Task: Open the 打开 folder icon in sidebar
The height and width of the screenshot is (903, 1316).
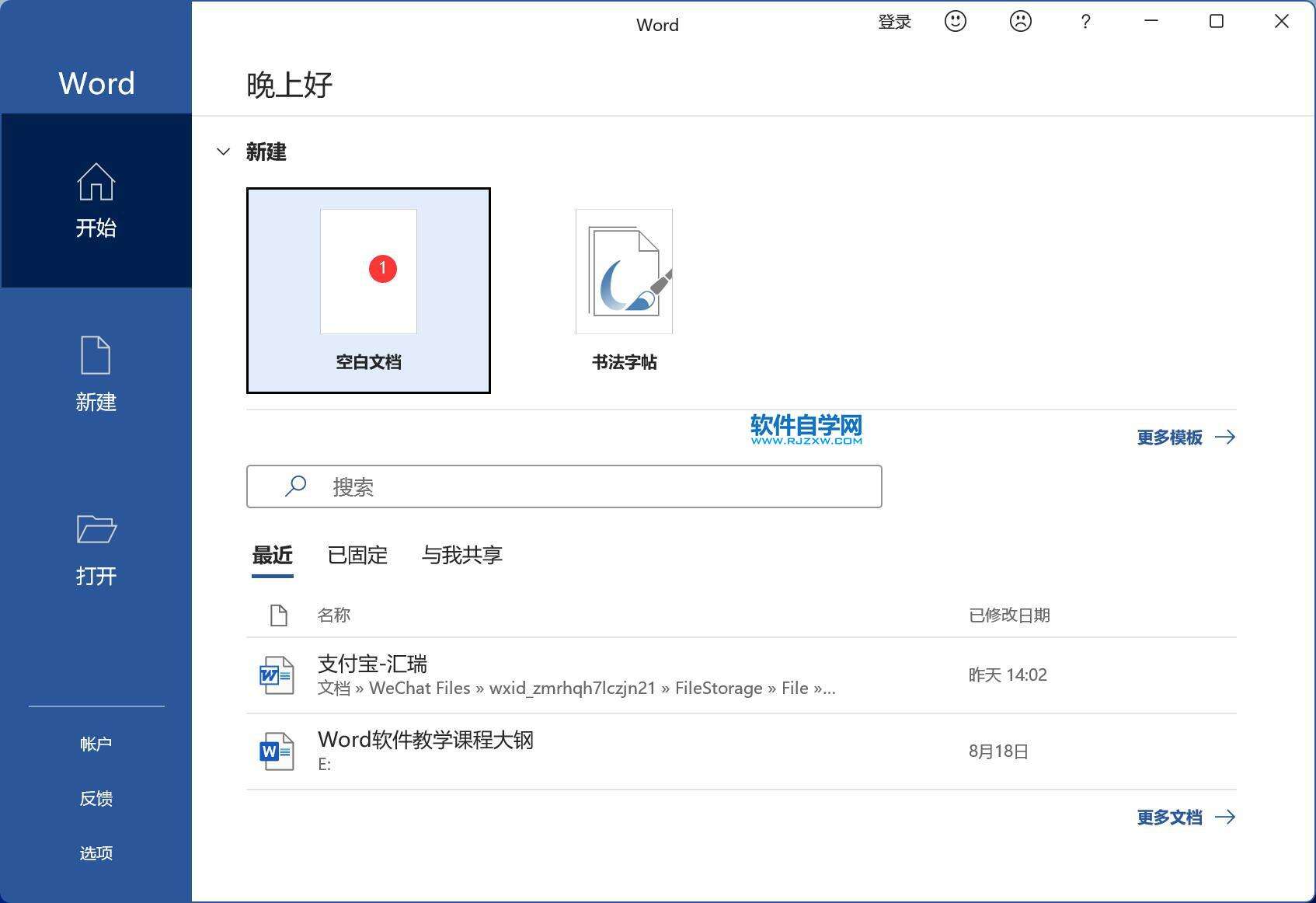Action: pyautogui.click(x=96, y=529)
